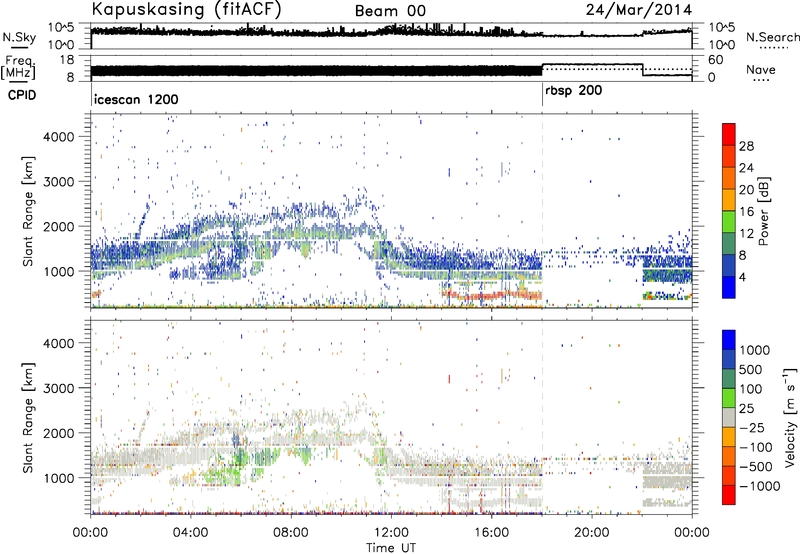The width and height of the screenshot is (800, 554).
Task: Click the '1000' tick on velocity panel range axis
Action: tap(60, 478)
